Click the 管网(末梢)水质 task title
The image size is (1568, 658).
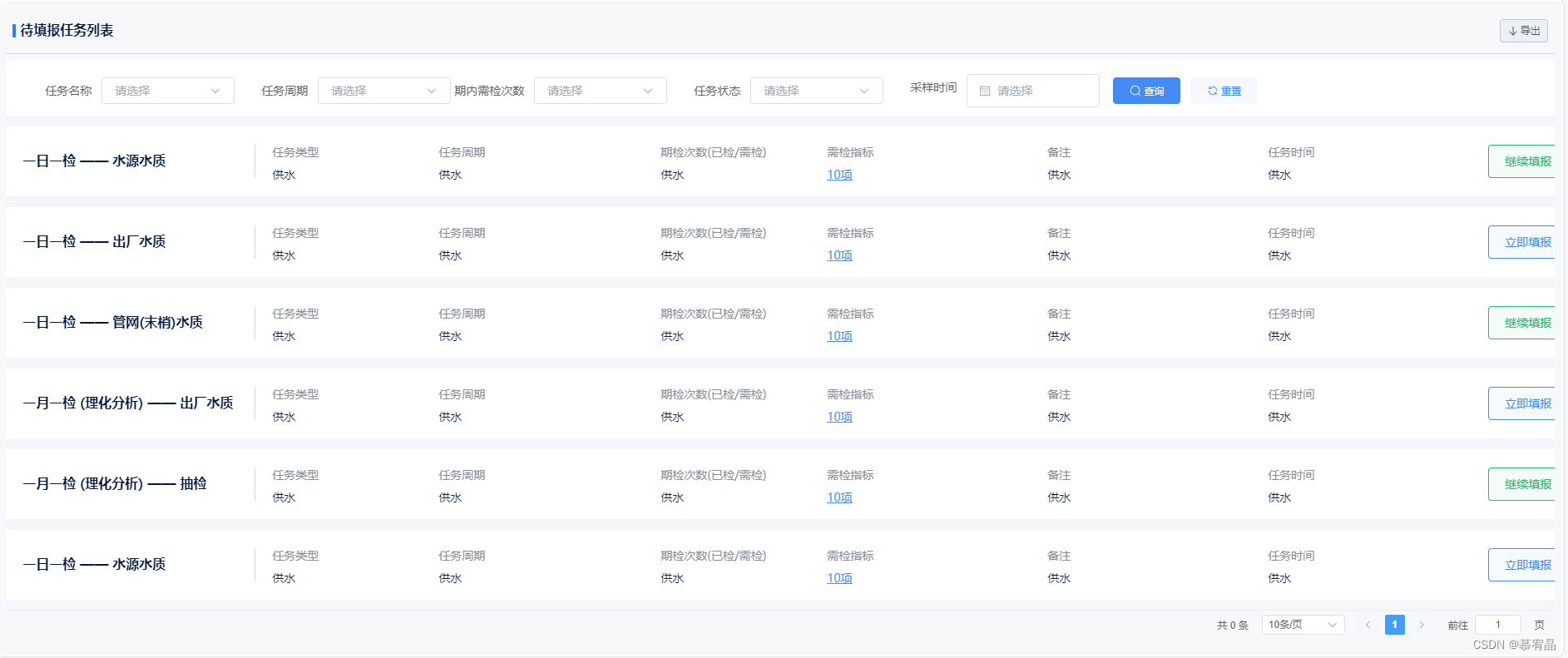(113, 322)
